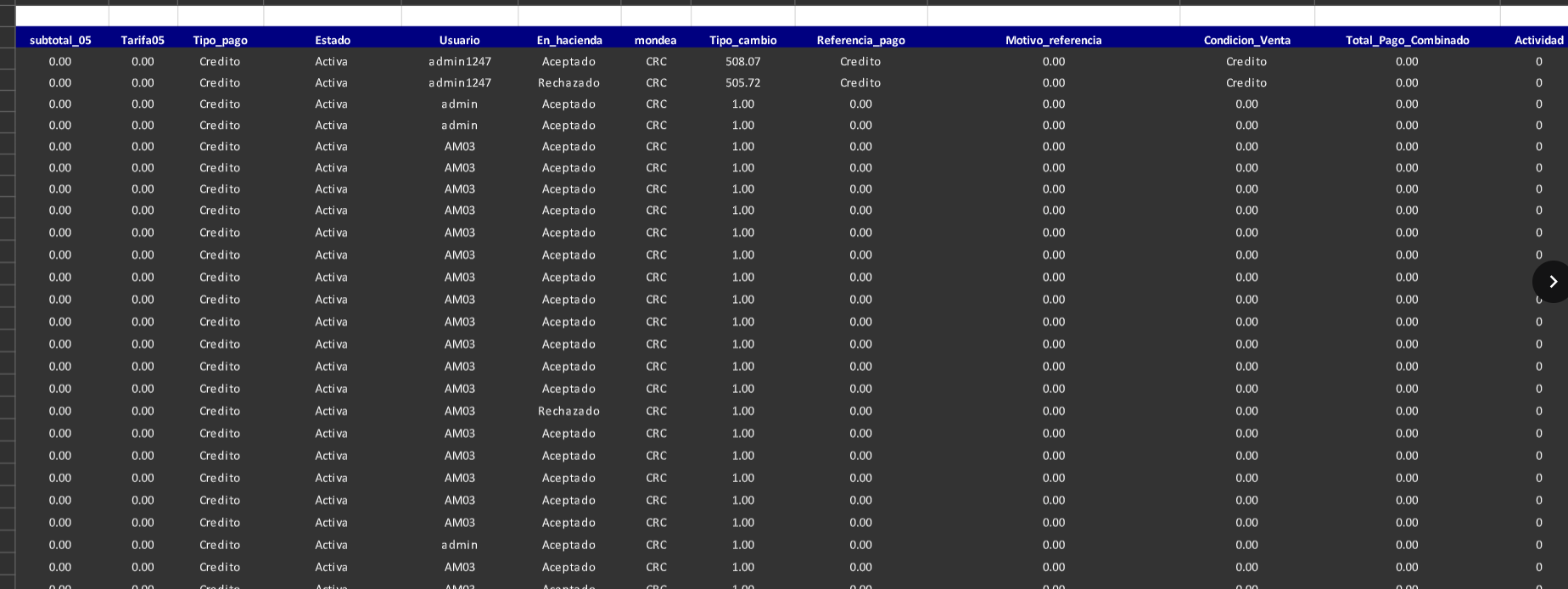
Task: Select the Tipo_cambio column header
Action: click(x=742, y=40)
